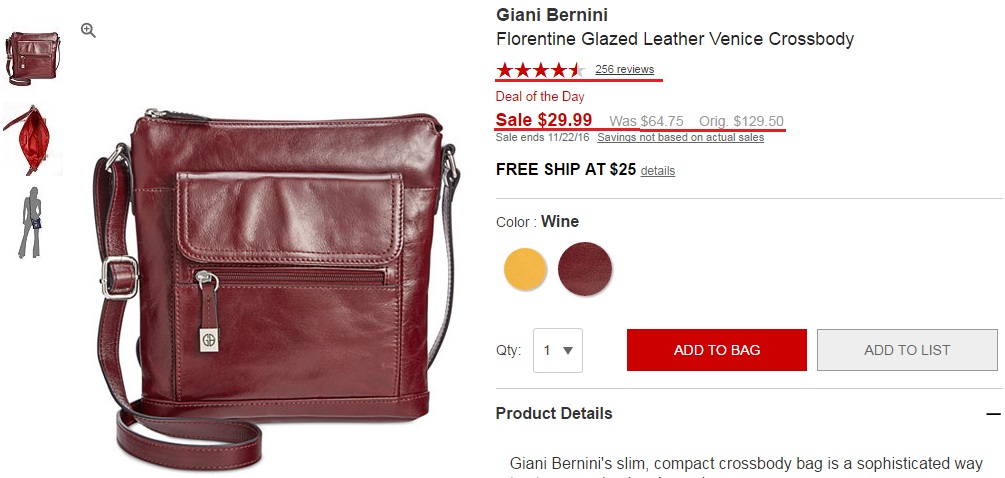Click the zoom magnifier icon
Viewport: 1005px width, 478px height.
click(88, 31)
